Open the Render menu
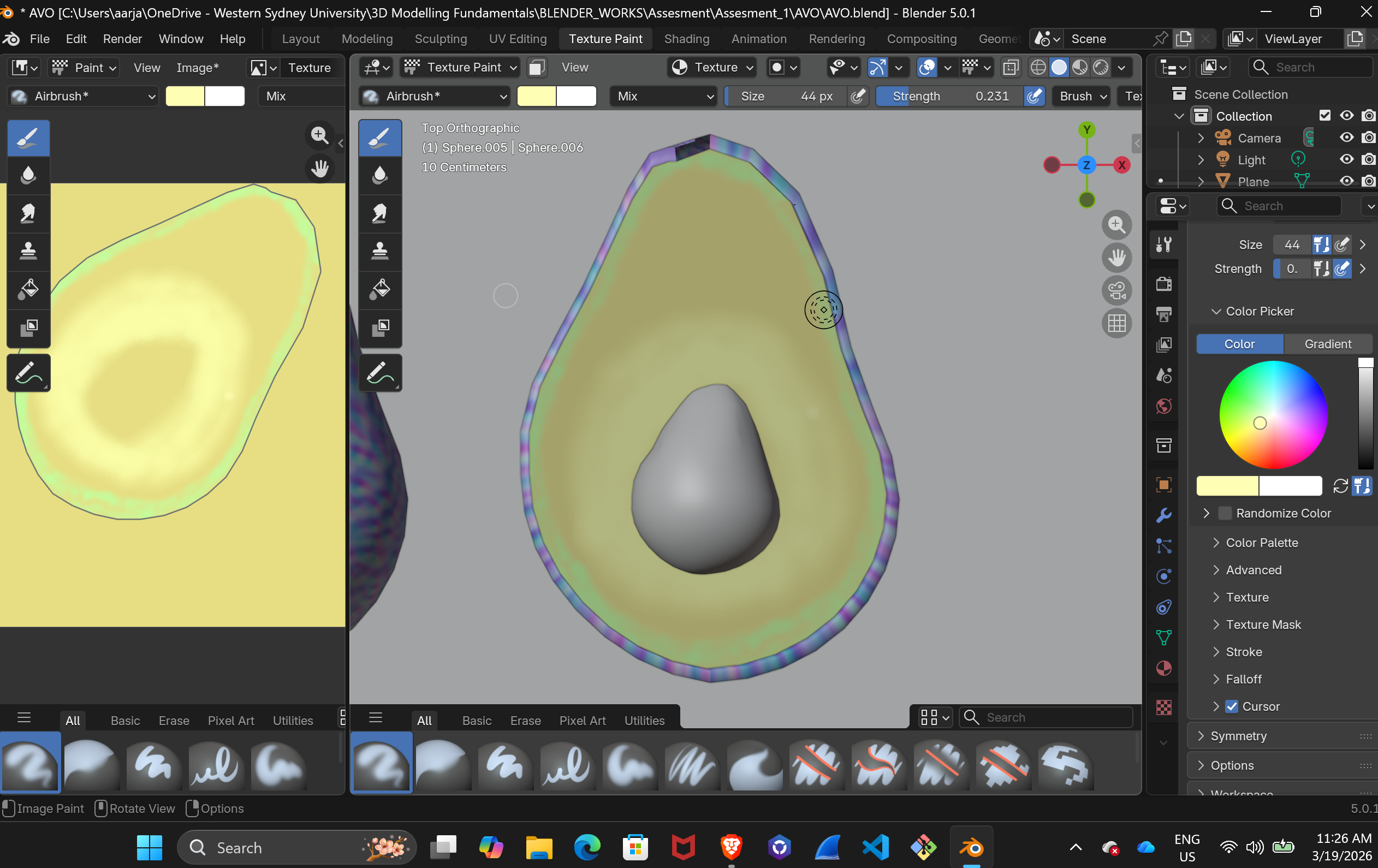 click(122, 39)
